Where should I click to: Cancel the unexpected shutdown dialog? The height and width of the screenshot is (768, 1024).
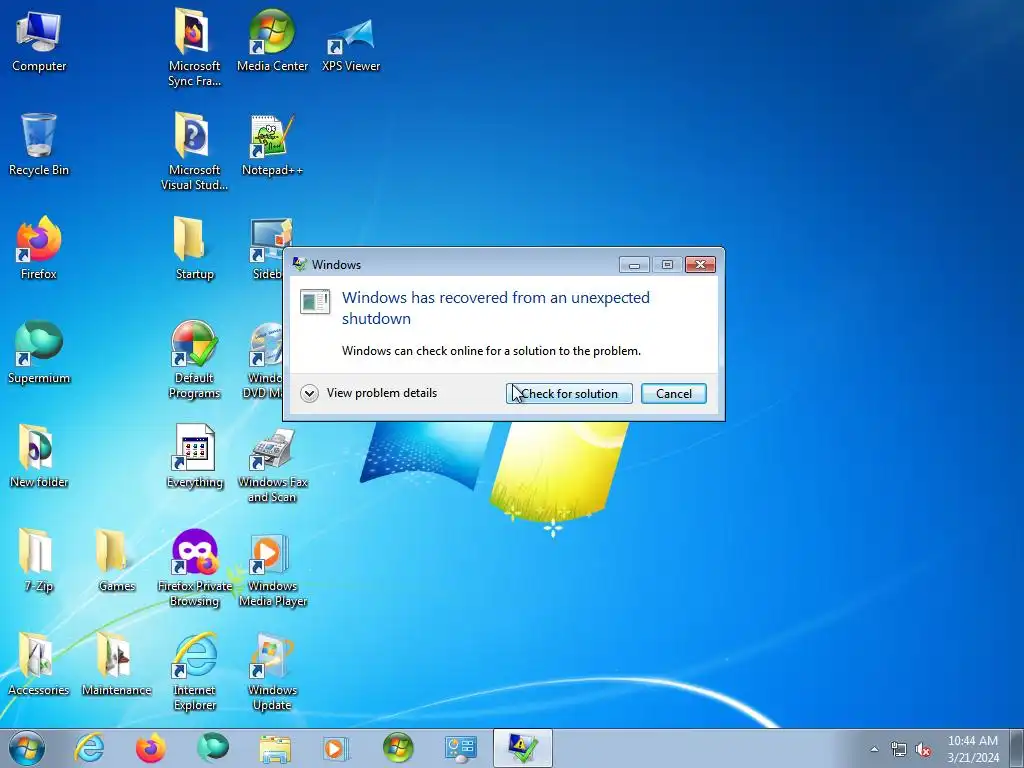pos(673,394)
